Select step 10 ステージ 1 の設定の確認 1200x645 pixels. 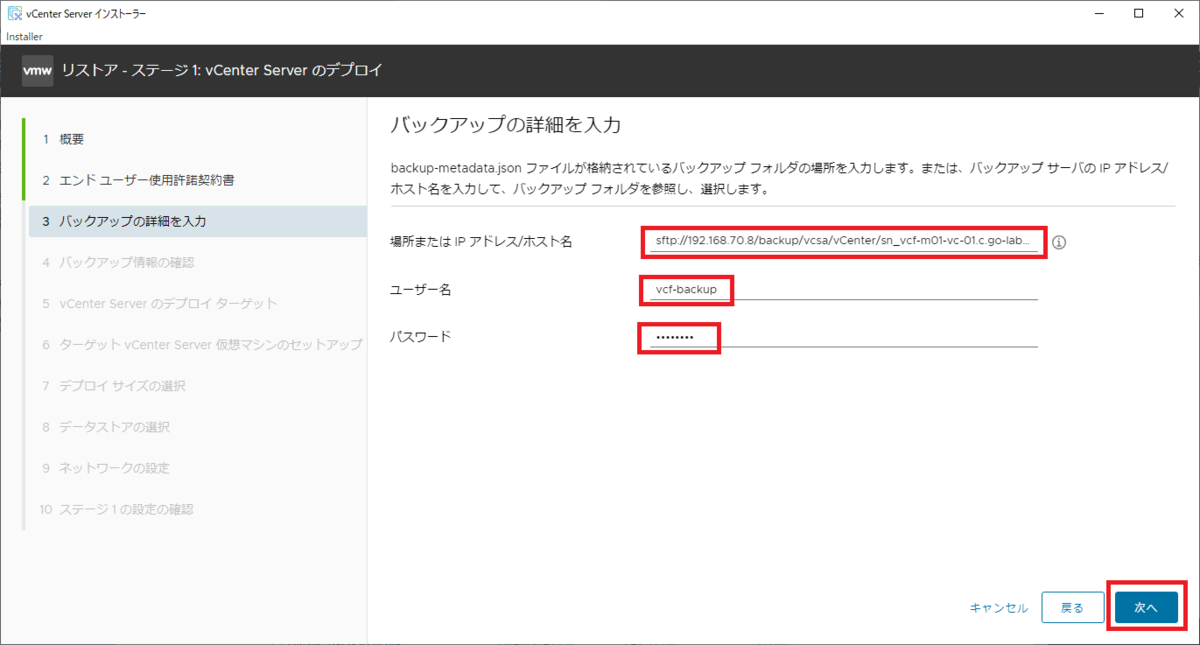point(198,509)
